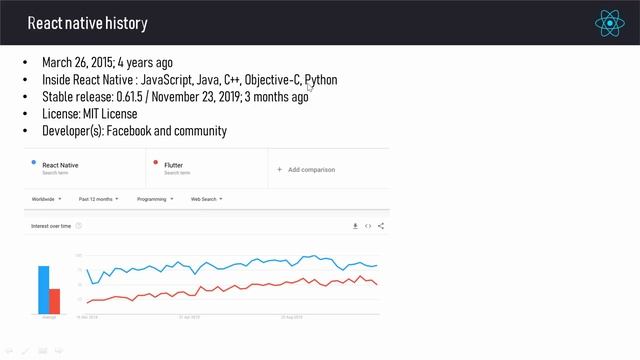Viewport: 640px width, 360px height.
Task: Open the Past 12 months dropdown
Action: (x=98, y=199)
